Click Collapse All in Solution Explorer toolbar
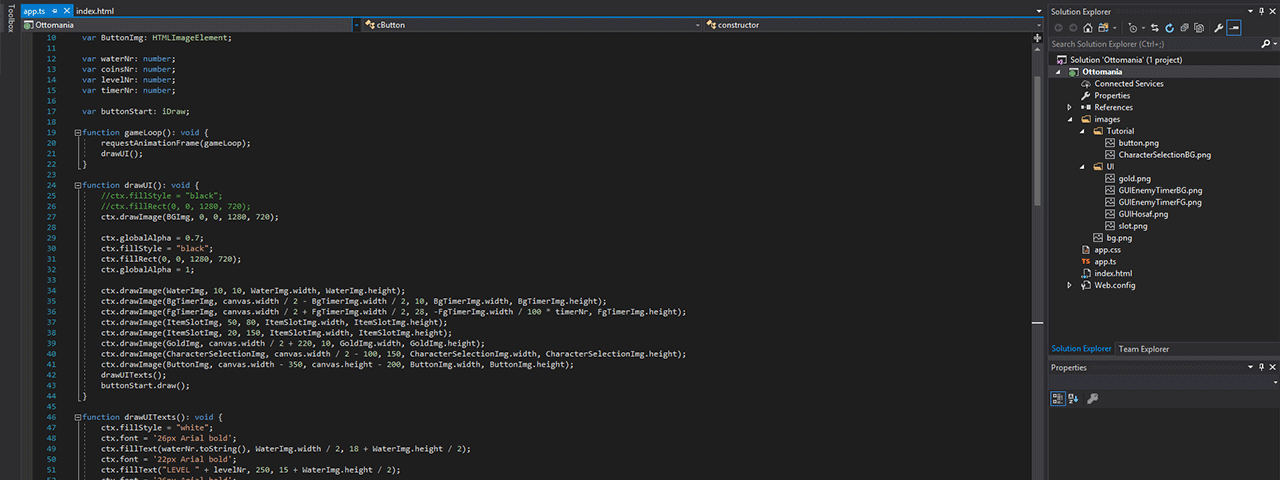This screenshot has width=1280, height=480. tap(1184, 28)
